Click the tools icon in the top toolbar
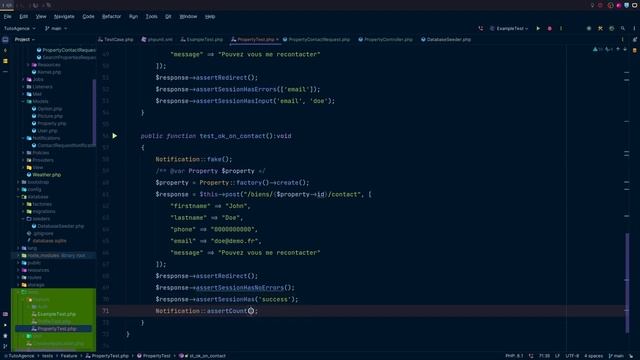 coord(600,29)
